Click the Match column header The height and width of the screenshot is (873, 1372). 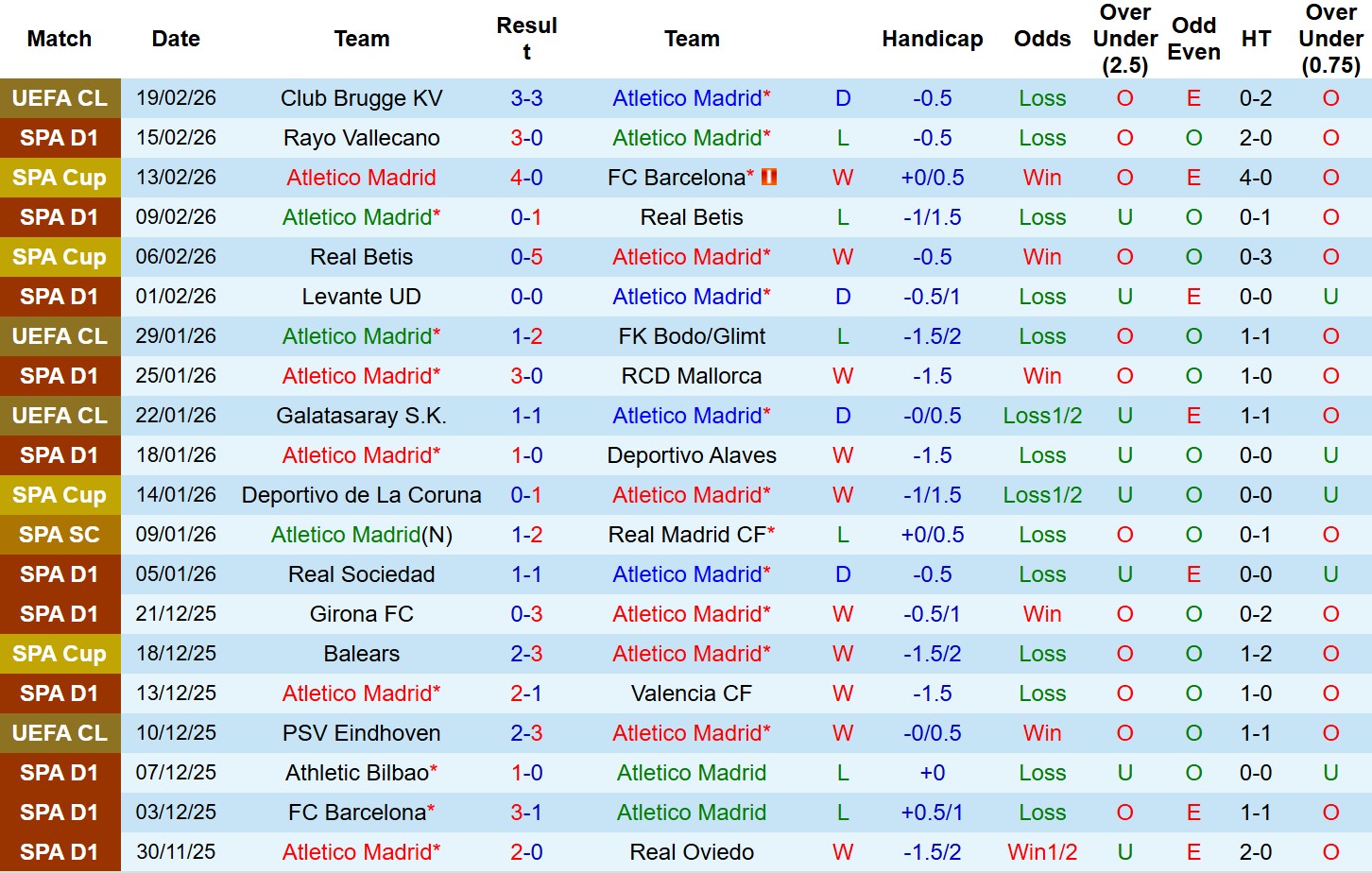(x=60, y=39)
